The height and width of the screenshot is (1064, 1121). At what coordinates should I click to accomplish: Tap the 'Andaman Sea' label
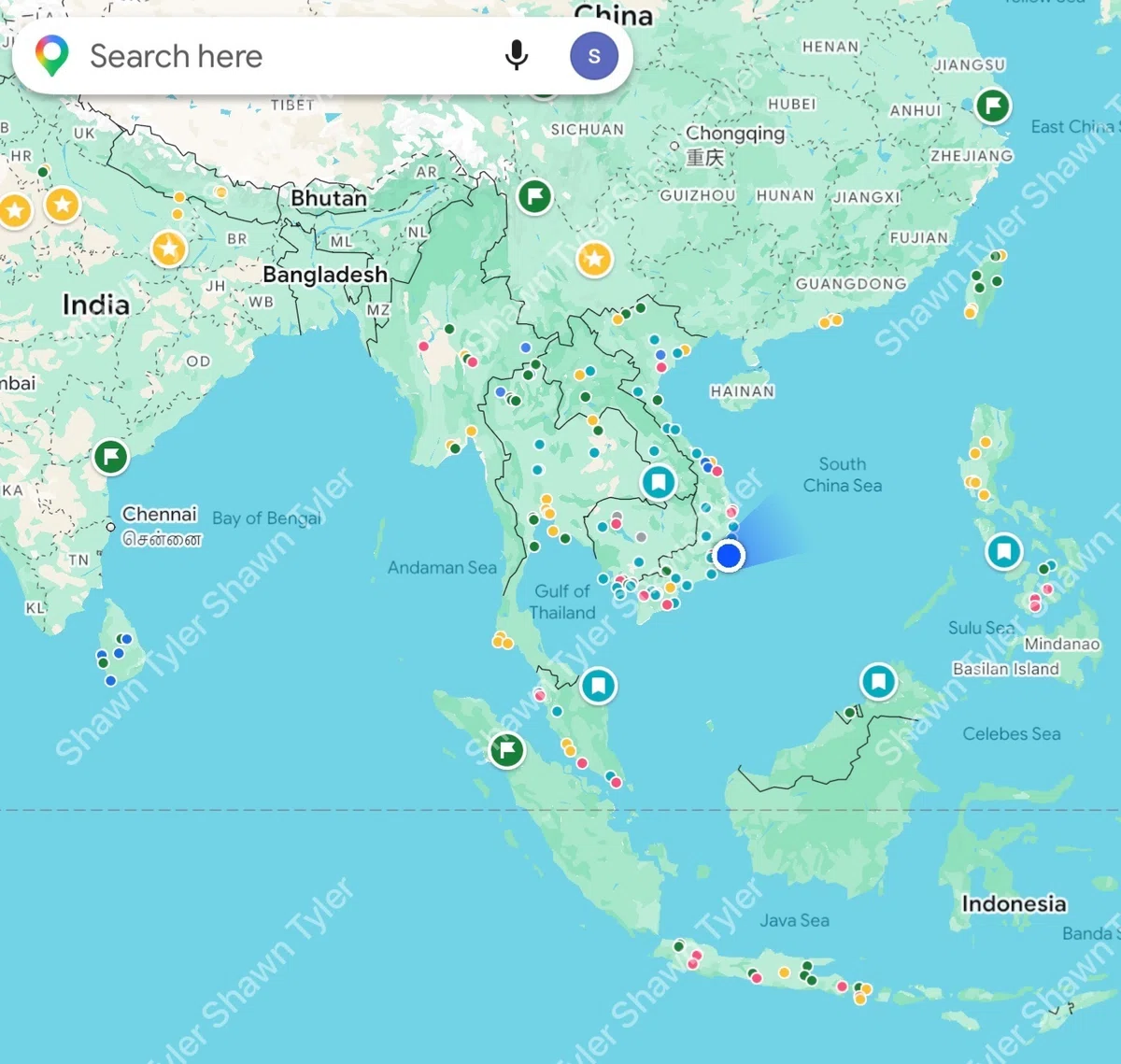tap(442, 567)
